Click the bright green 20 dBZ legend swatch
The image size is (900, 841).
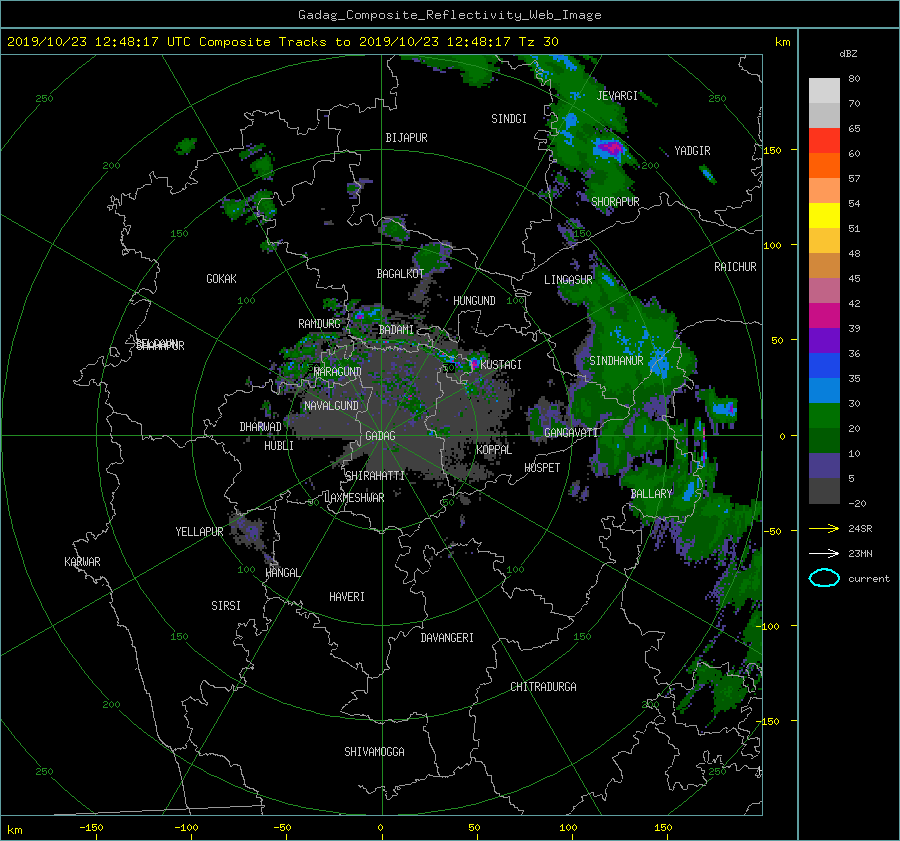pos(824,416)
